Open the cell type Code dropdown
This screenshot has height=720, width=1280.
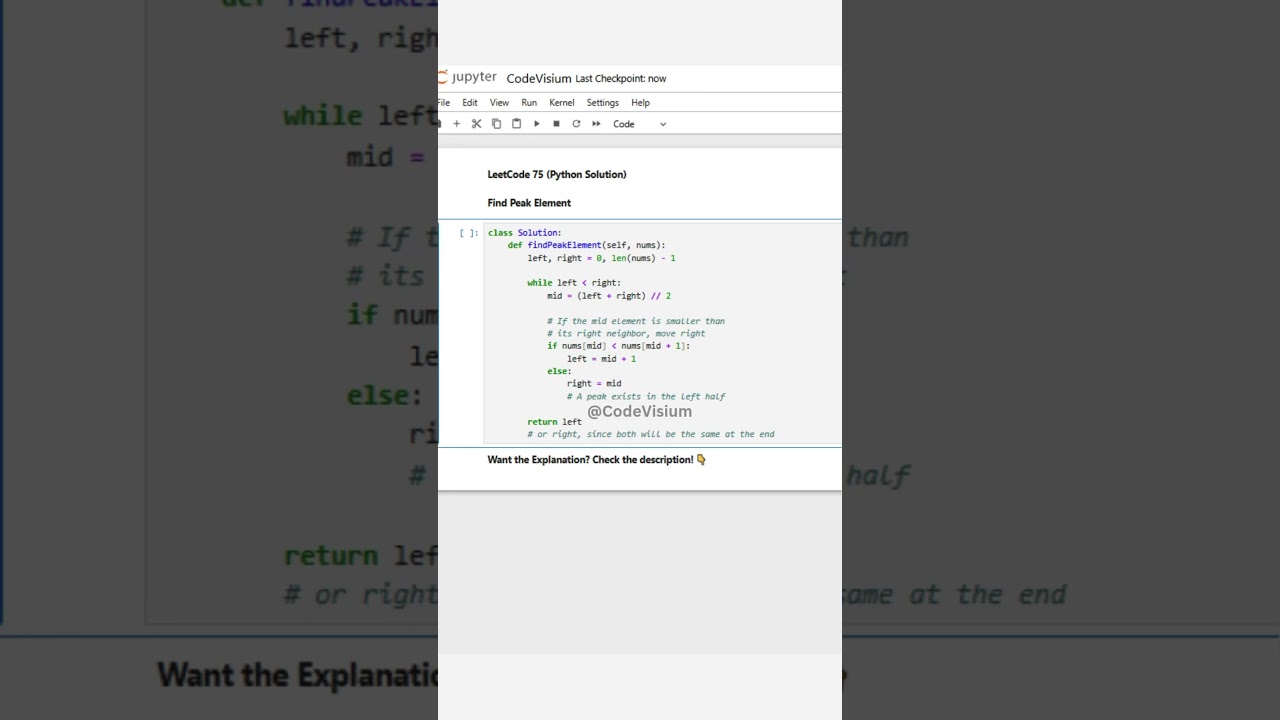click(x=640, y=124)
